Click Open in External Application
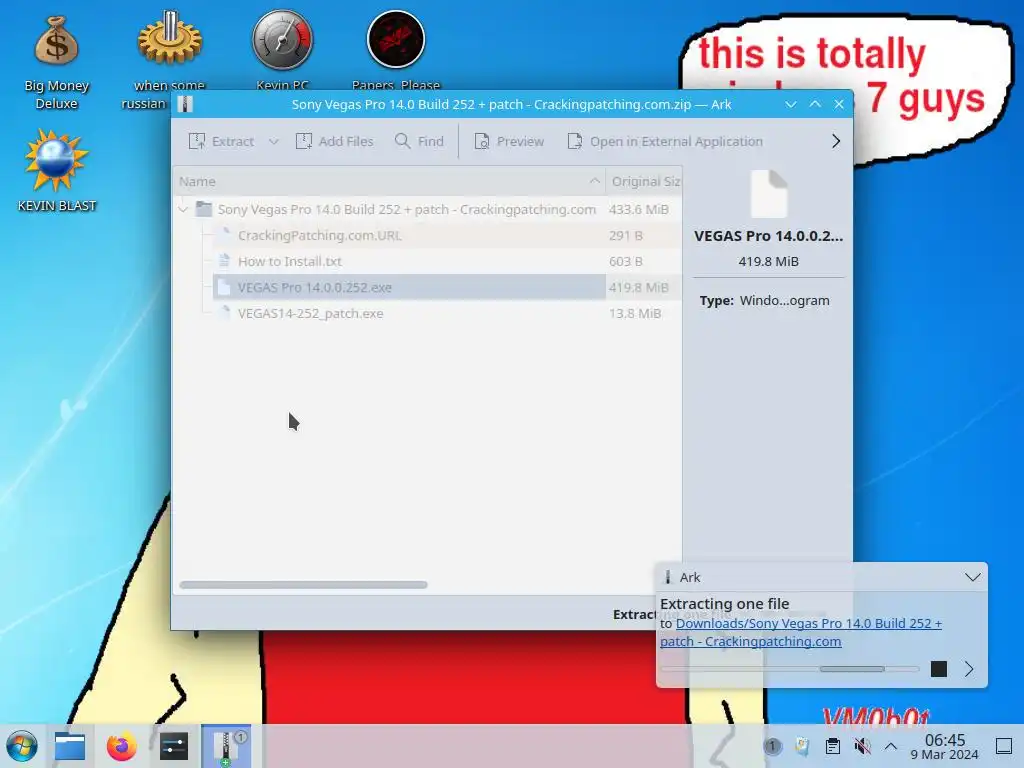 click(x=665, y=141)
